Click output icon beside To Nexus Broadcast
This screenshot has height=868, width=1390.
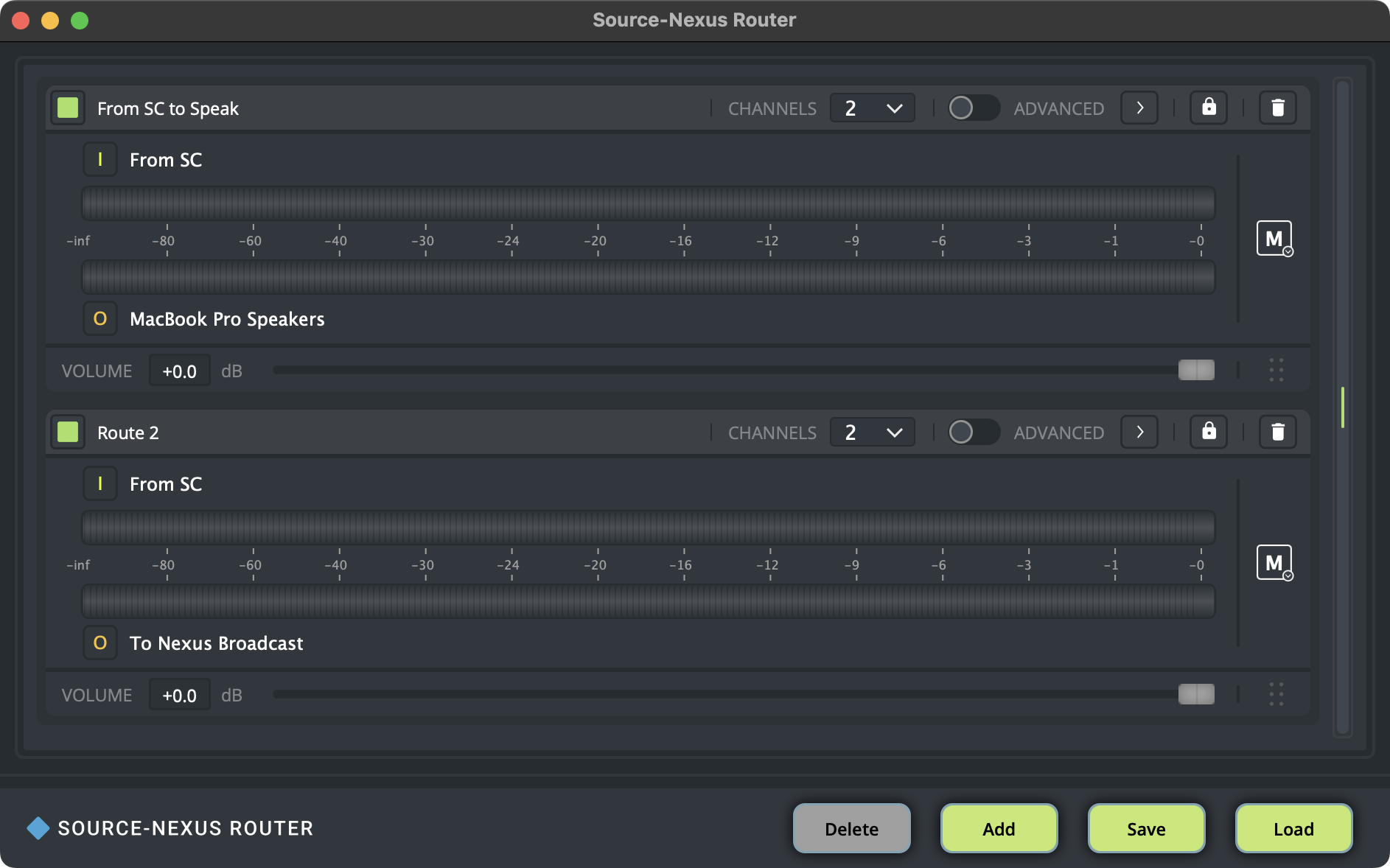tap(100, 643)
